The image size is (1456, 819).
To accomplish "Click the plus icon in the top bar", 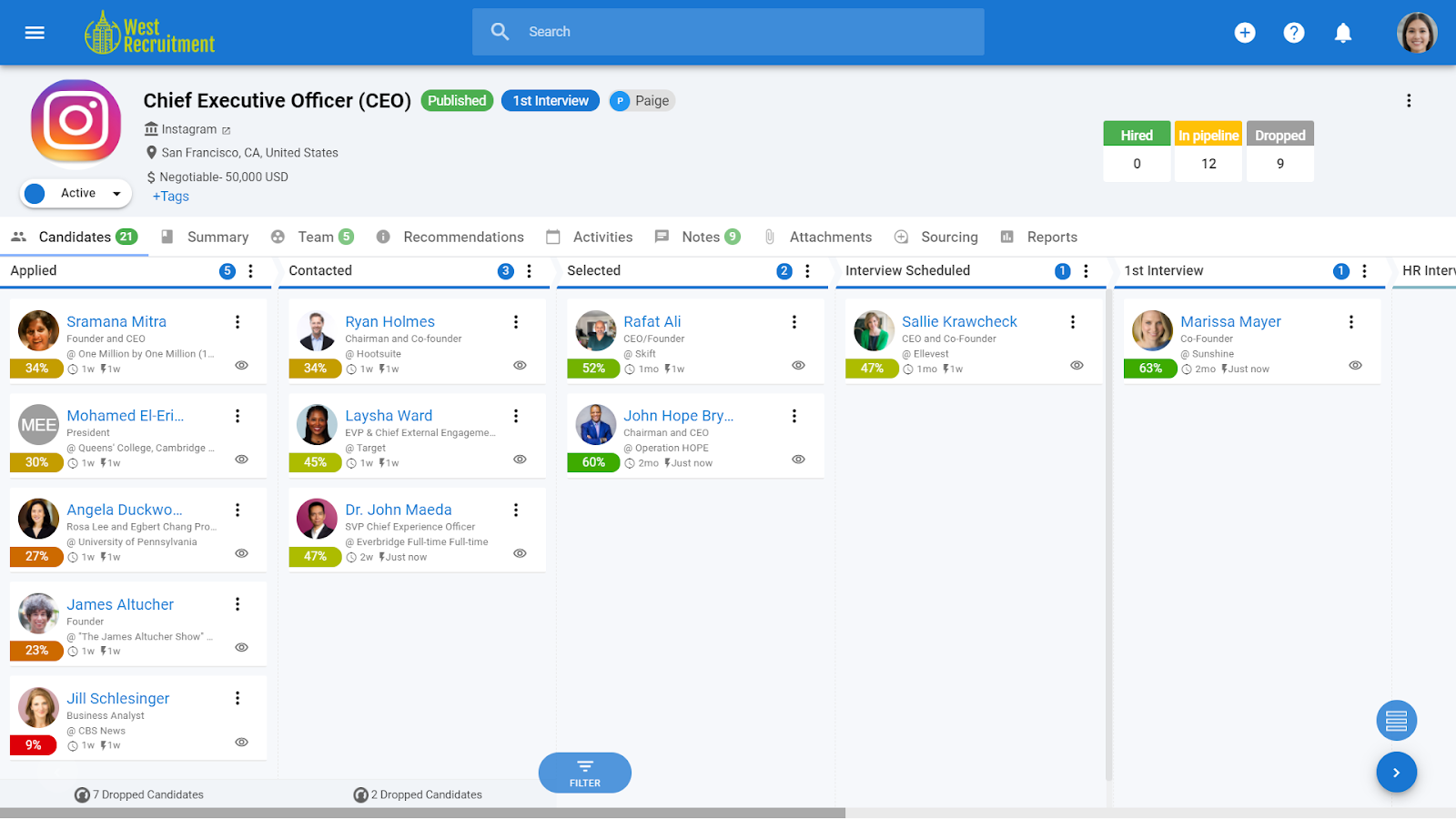I will click(1245, 32).
